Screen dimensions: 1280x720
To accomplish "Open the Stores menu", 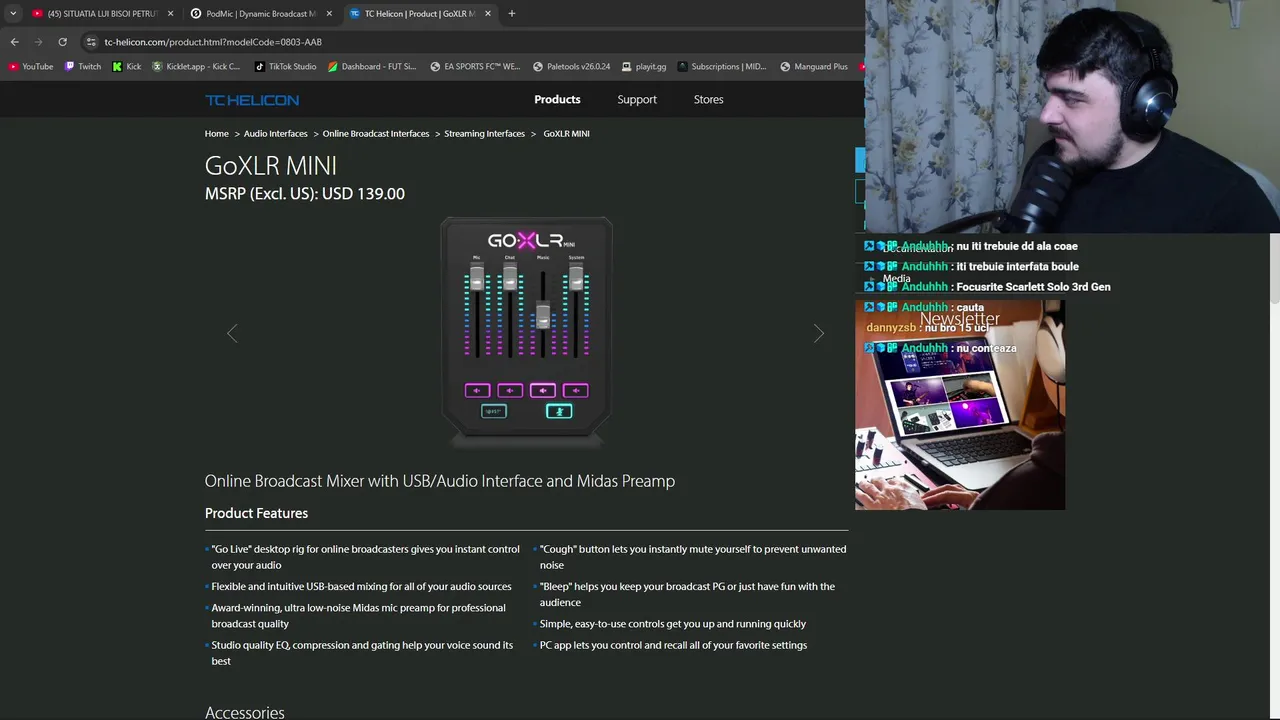I will (708, 99).
